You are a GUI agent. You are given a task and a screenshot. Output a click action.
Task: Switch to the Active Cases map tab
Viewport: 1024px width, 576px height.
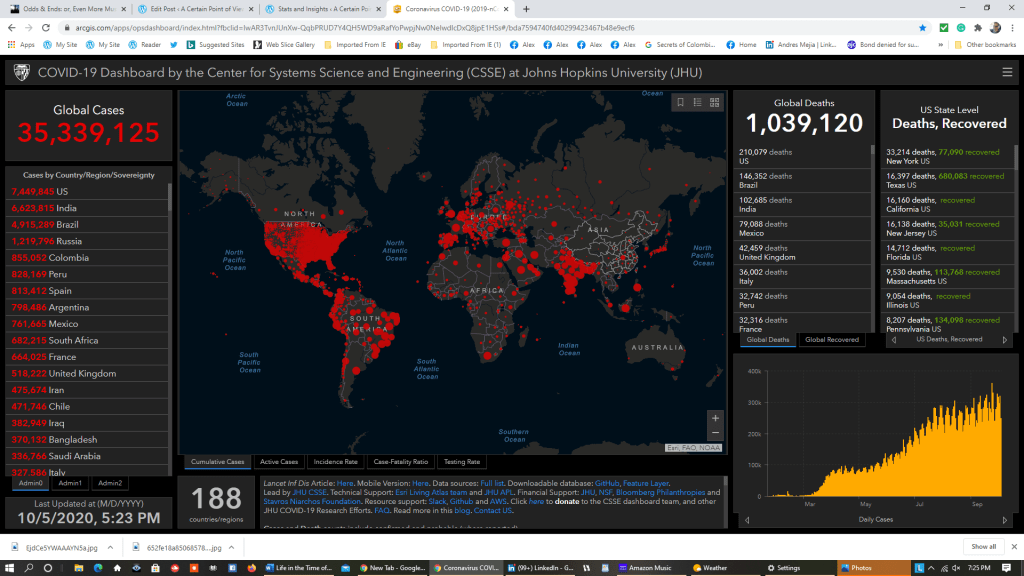click(x=279, y=462)
